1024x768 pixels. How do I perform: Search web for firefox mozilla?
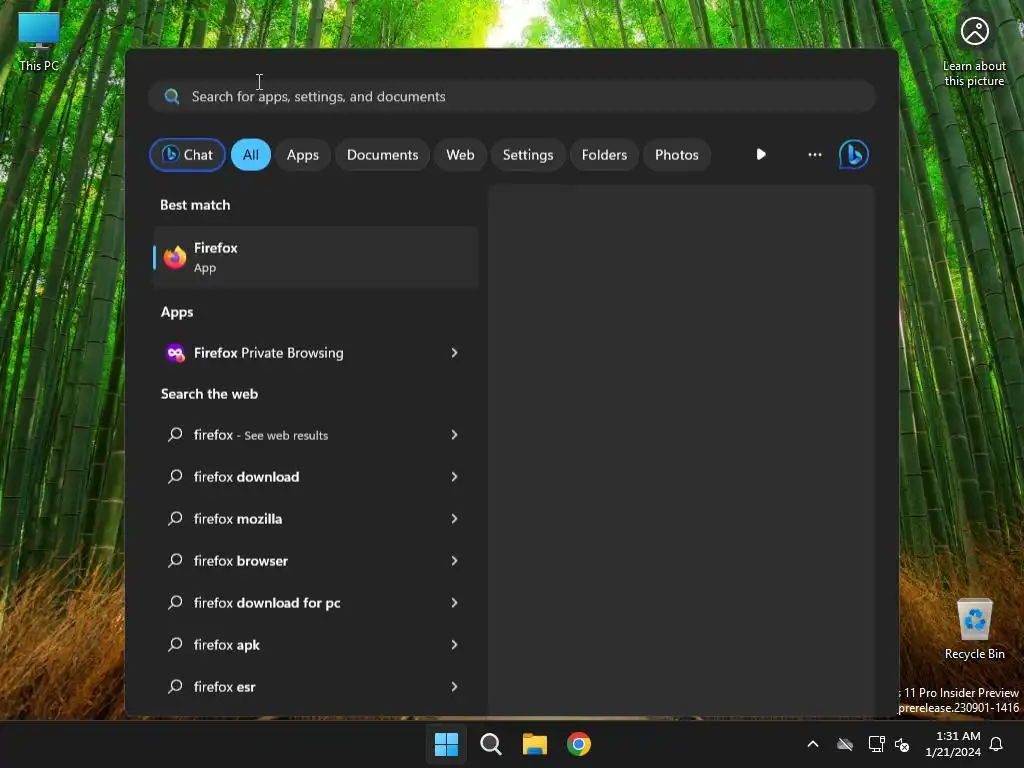[x=315, y=519]
